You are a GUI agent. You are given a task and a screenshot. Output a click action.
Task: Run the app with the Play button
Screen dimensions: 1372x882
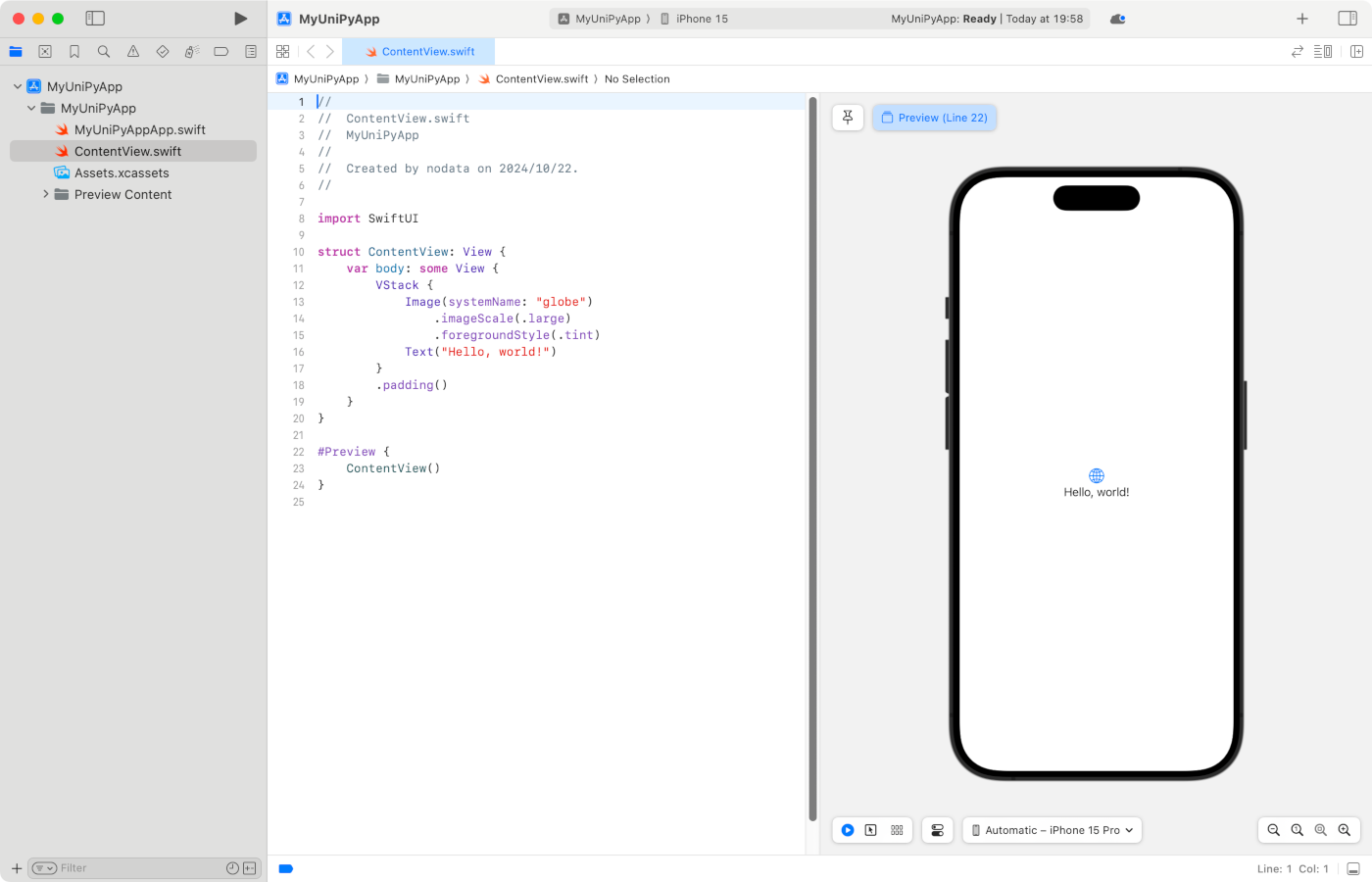pyautogui.click(x=240, y=19)
